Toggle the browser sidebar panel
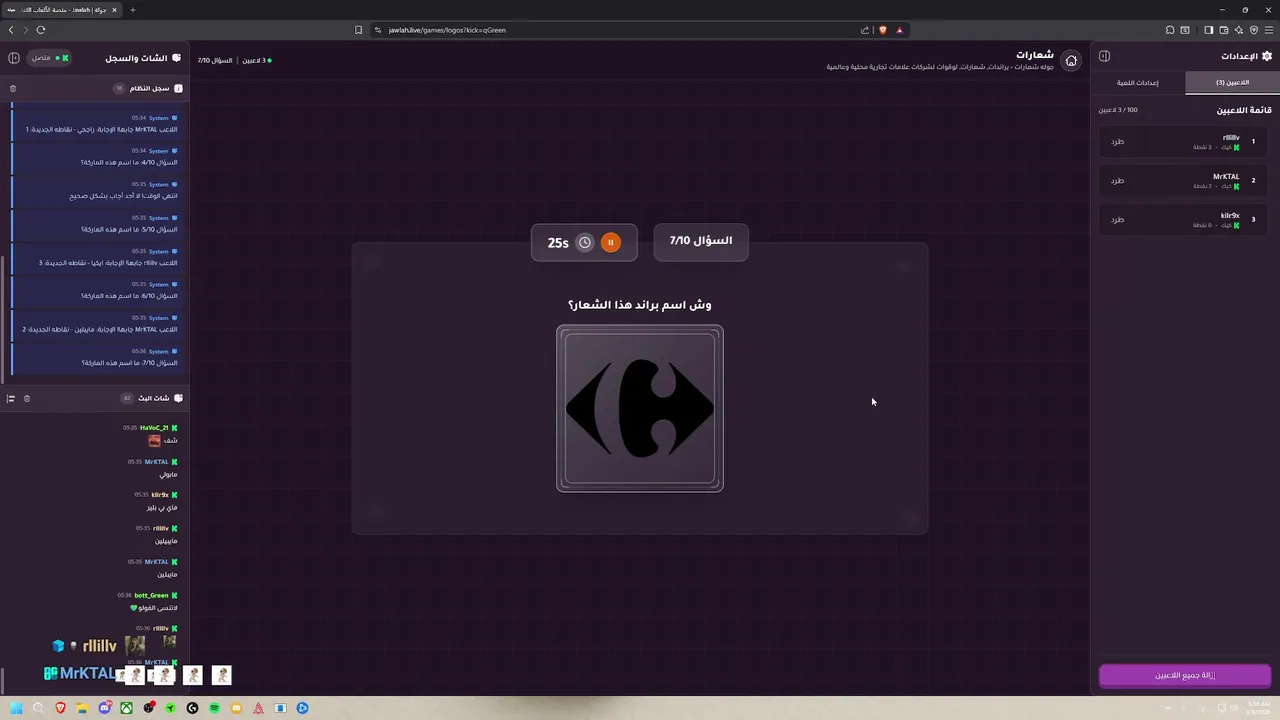 (x=1208, y=30)
